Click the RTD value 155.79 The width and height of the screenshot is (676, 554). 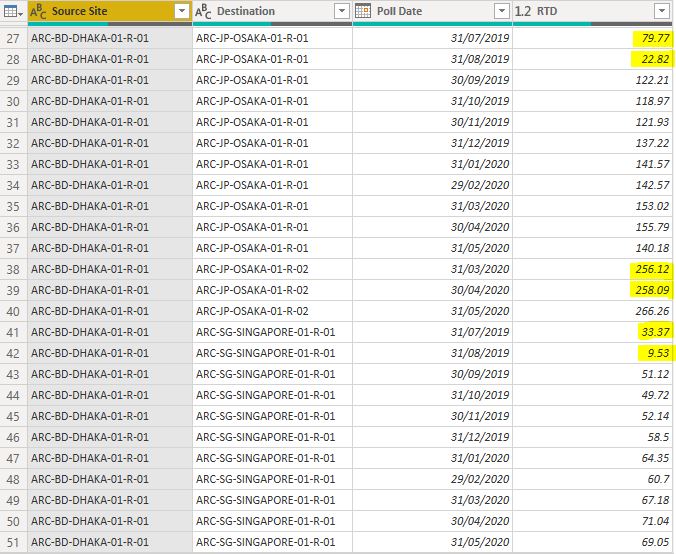pyautogui.click(x=653, y=227)
